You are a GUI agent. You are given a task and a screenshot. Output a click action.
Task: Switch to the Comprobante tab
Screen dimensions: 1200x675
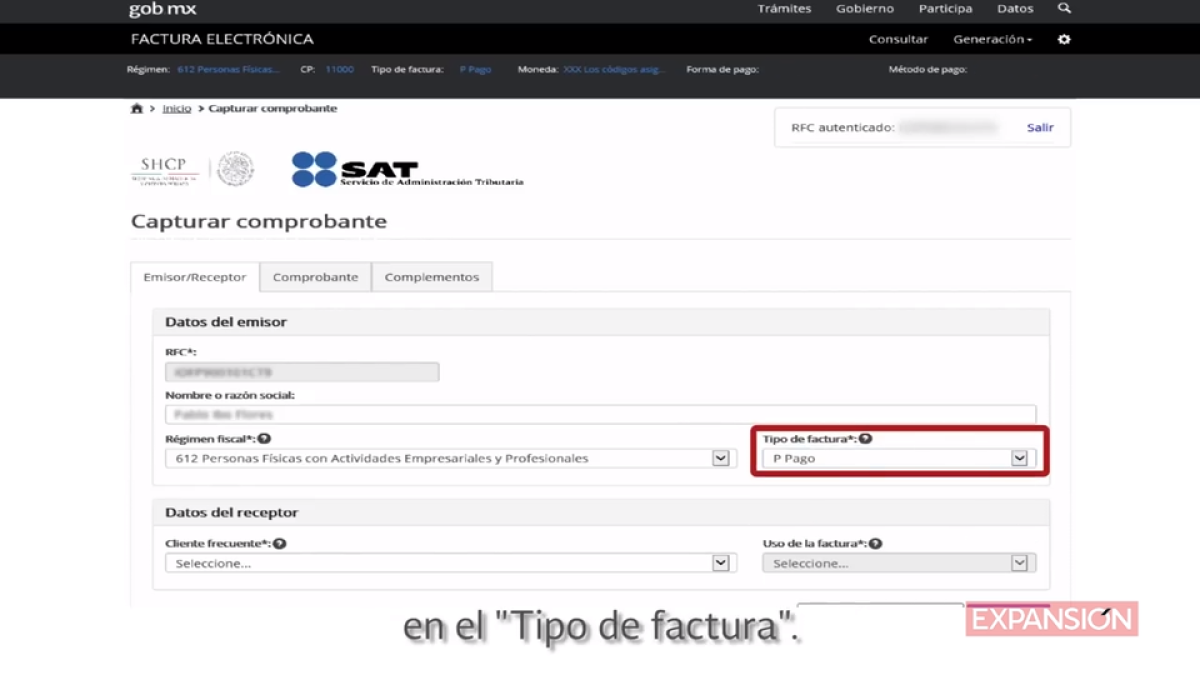coord(315,276)
